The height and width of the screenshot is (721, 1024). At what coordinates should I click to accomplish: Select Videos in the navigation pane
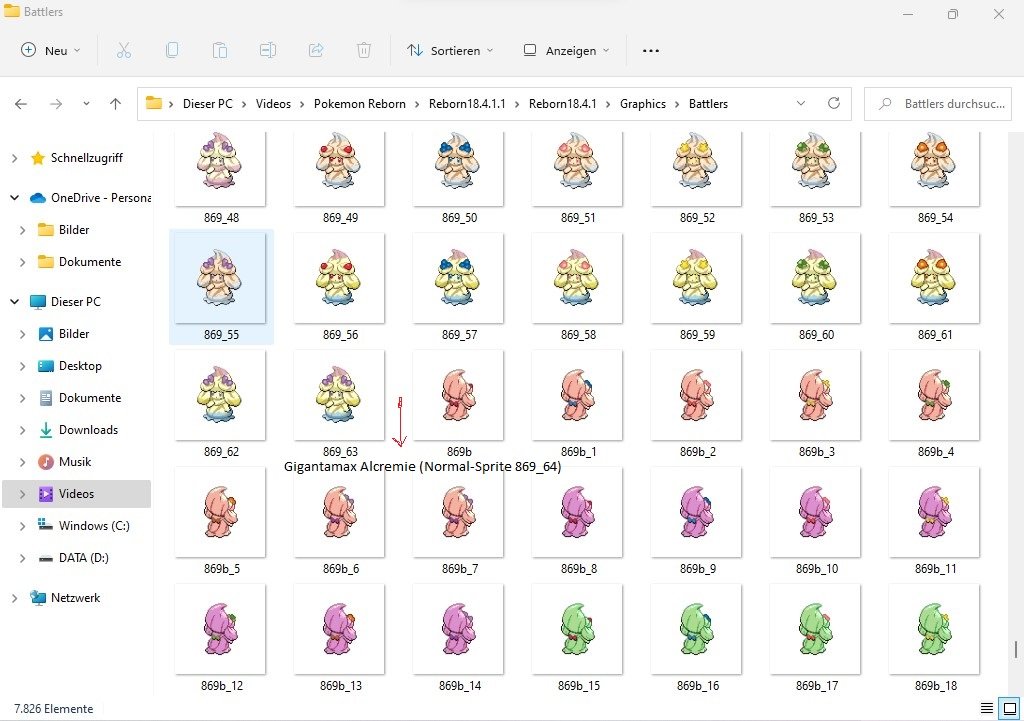coord(76,494)
